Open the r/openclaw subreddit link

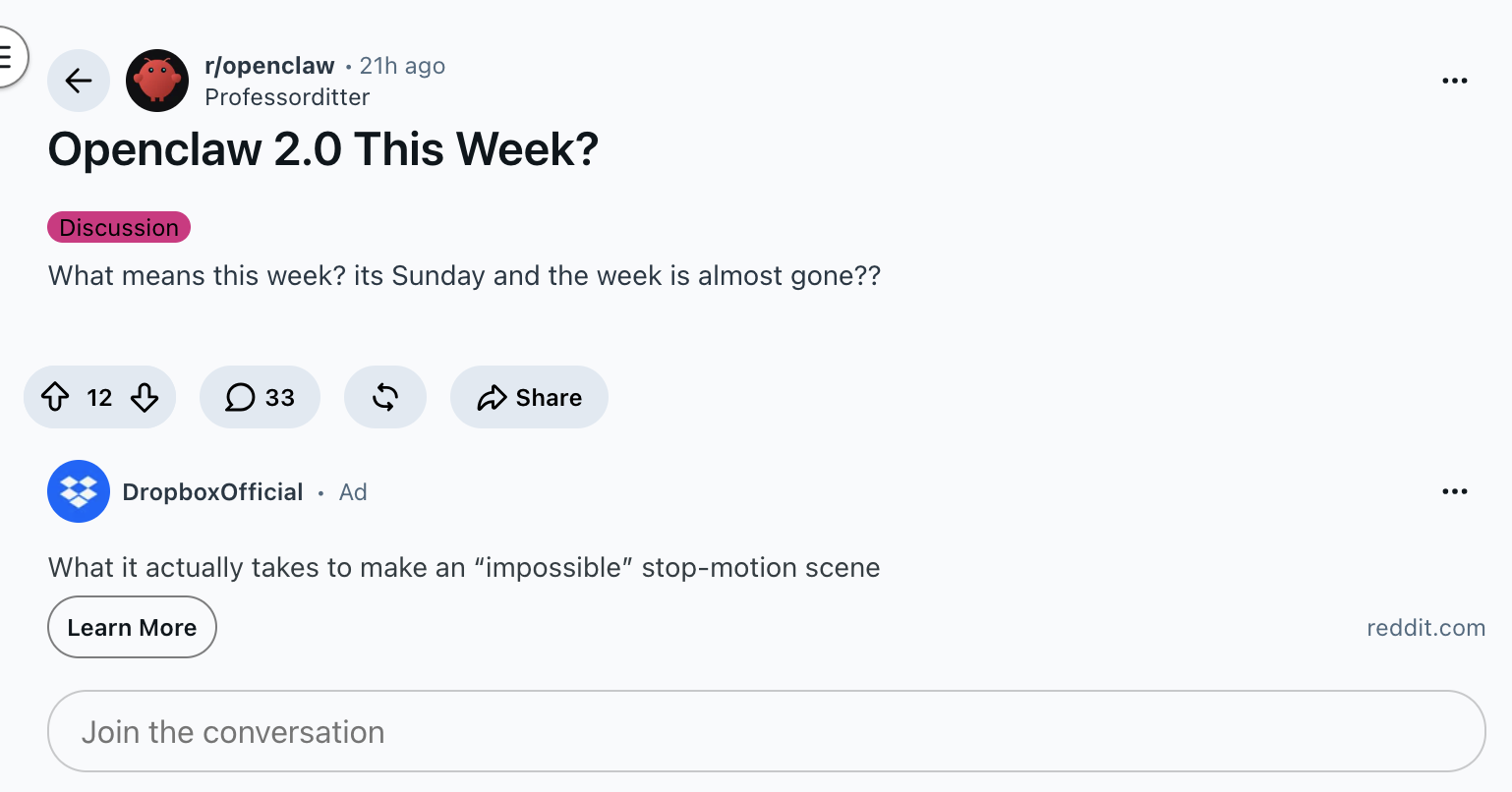(x=269, y=66)
